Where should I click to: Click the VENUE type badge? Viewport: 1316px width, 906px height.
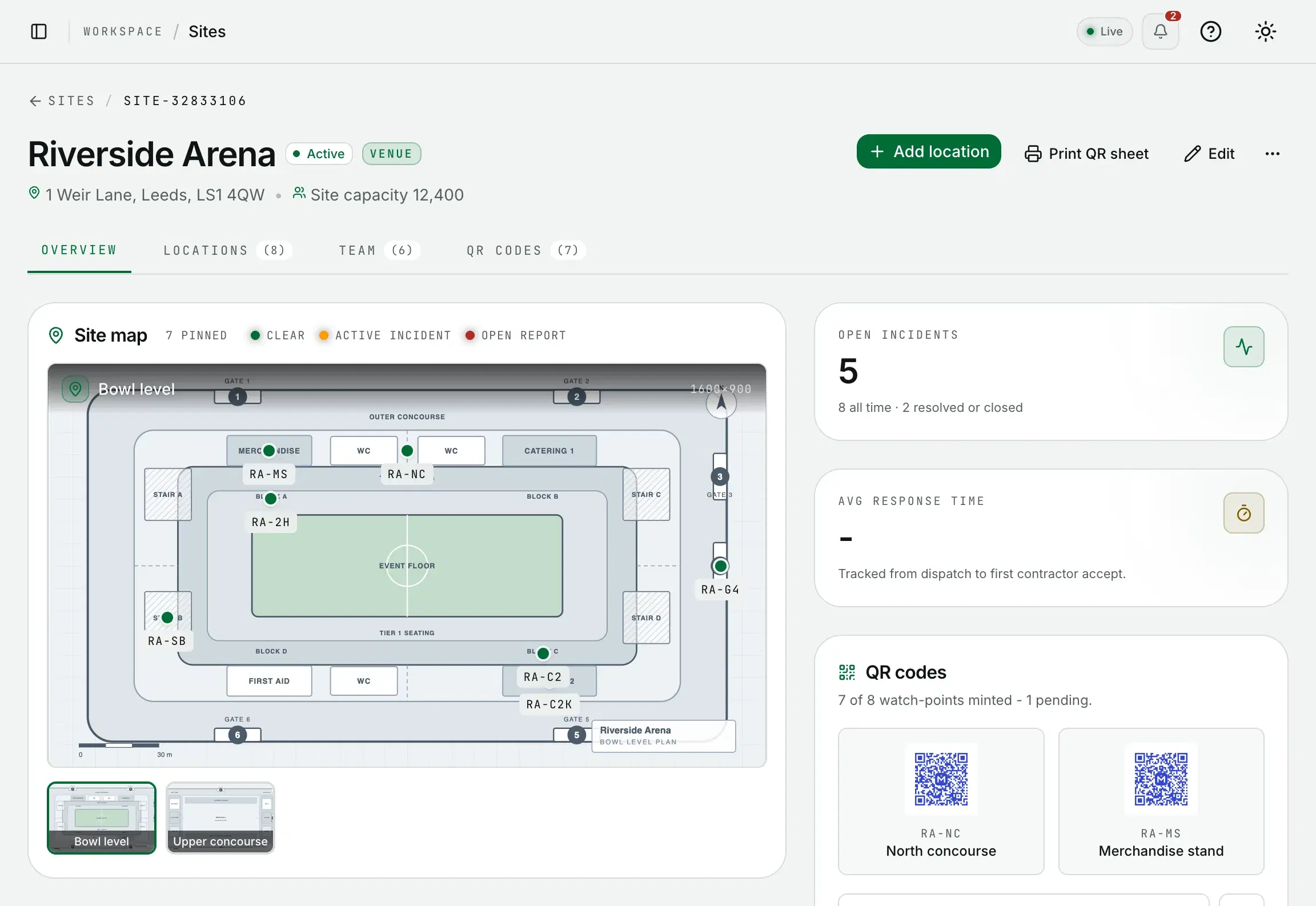[x=391, y=154]
